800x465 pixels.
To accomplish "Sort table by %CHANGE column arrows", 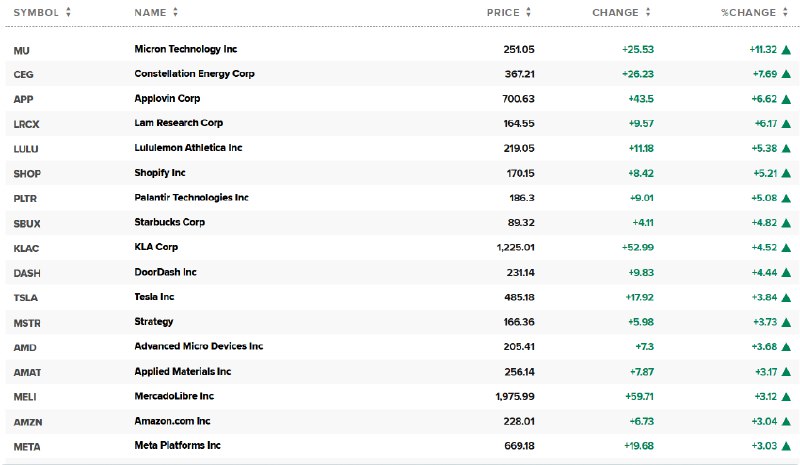I will point(785,12).
